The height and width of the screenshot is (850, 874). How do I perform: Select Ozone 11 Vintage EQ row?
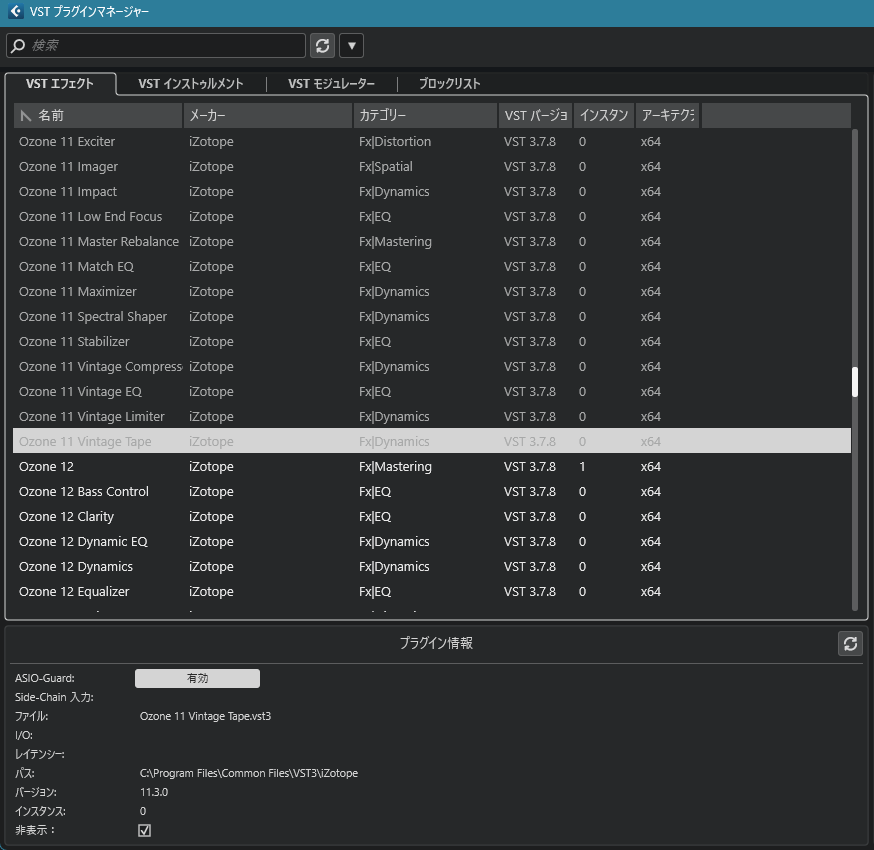point(432,392)
